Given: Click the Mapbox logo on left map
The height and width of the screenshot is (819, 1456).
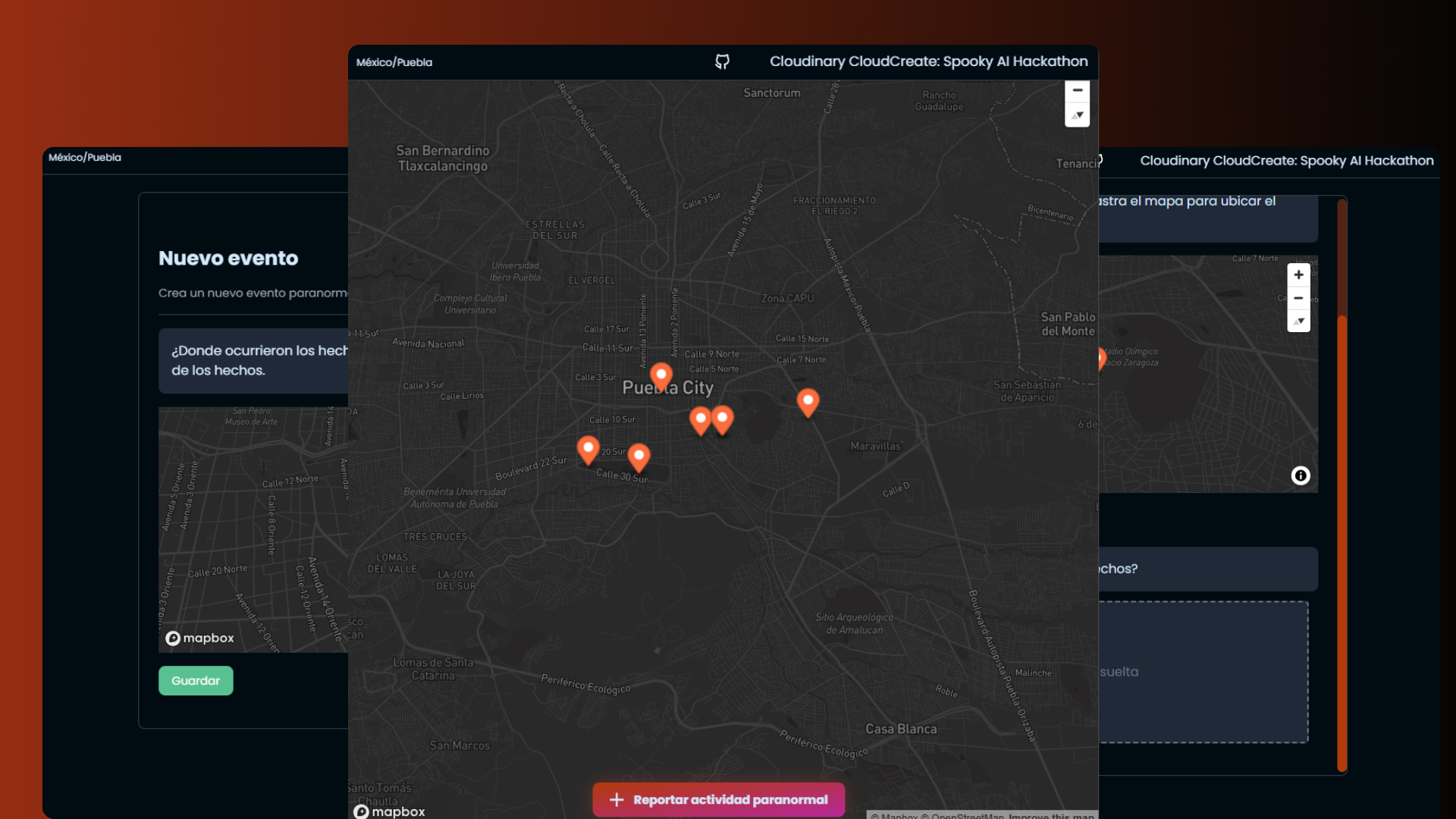Looking at the screenshot, I should pos(200,638).
